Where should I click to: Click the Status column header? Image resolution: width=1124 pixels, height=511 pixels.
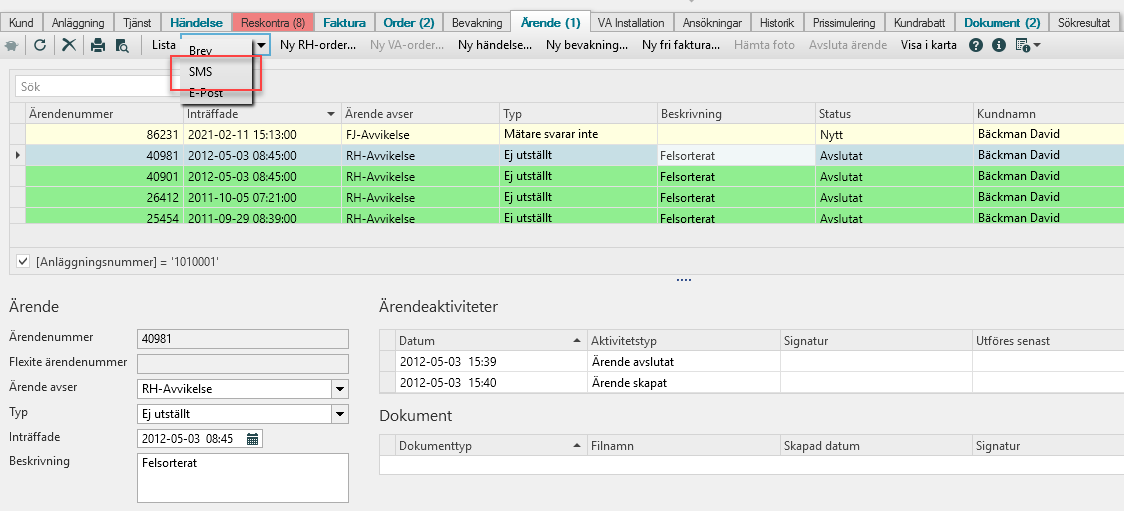(894, 114)
